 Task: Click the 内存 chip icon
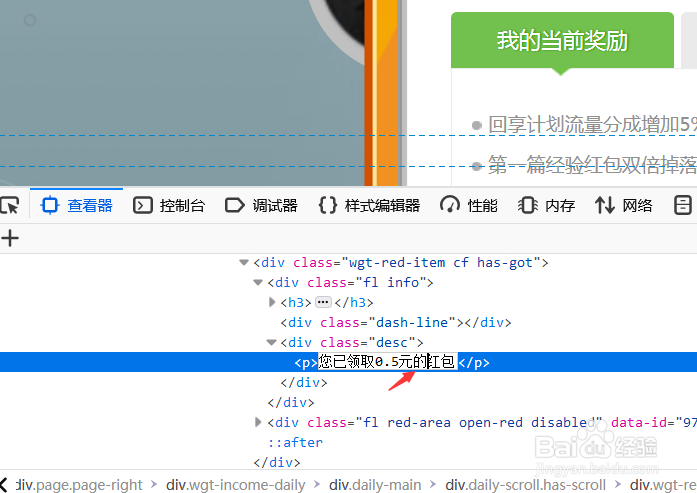(528, 205)
